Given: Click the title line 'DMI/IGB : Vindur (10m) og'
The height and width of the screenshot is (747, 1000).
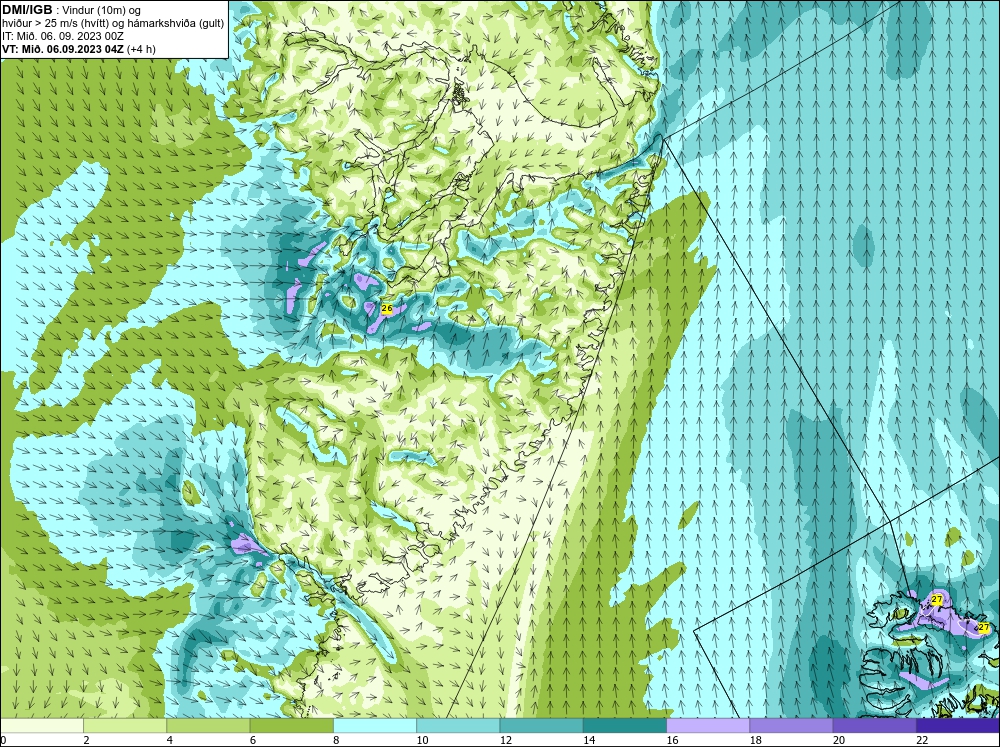Looking at the screenshot, I should (x=72, y=10).
